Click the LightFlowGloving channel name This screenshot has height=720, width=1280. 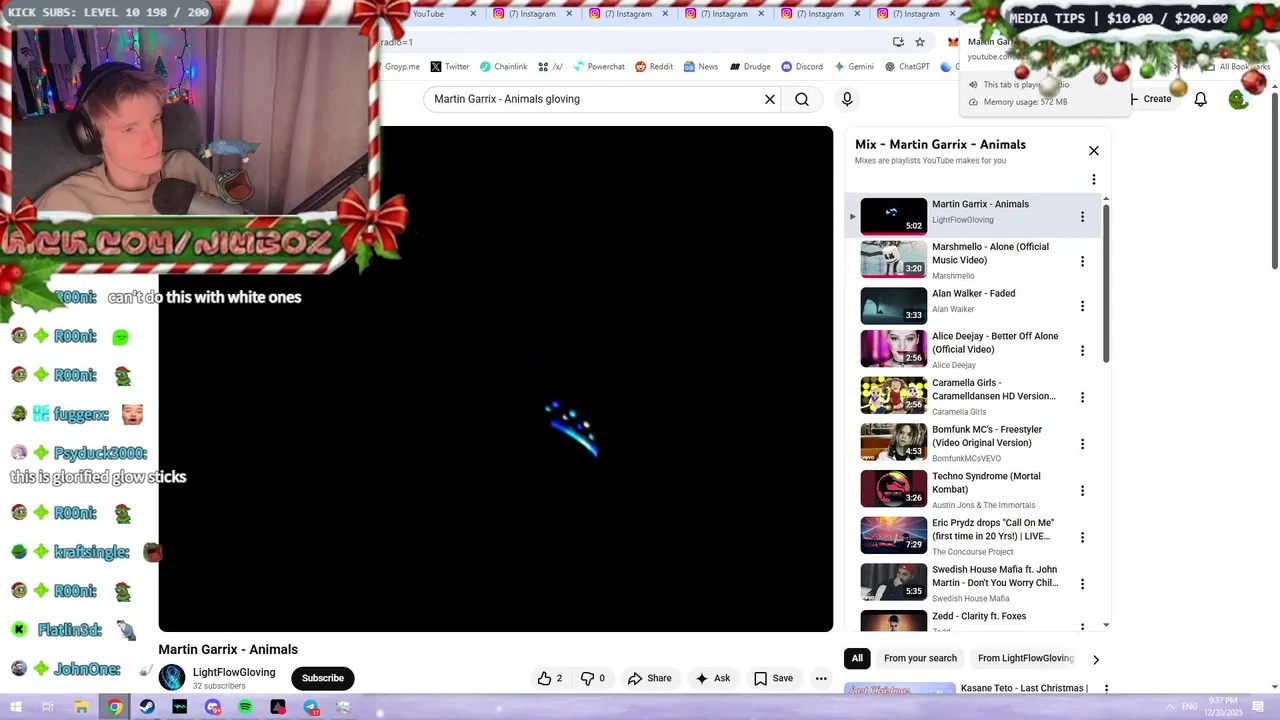pyautogui.click(x=234, y=672)
